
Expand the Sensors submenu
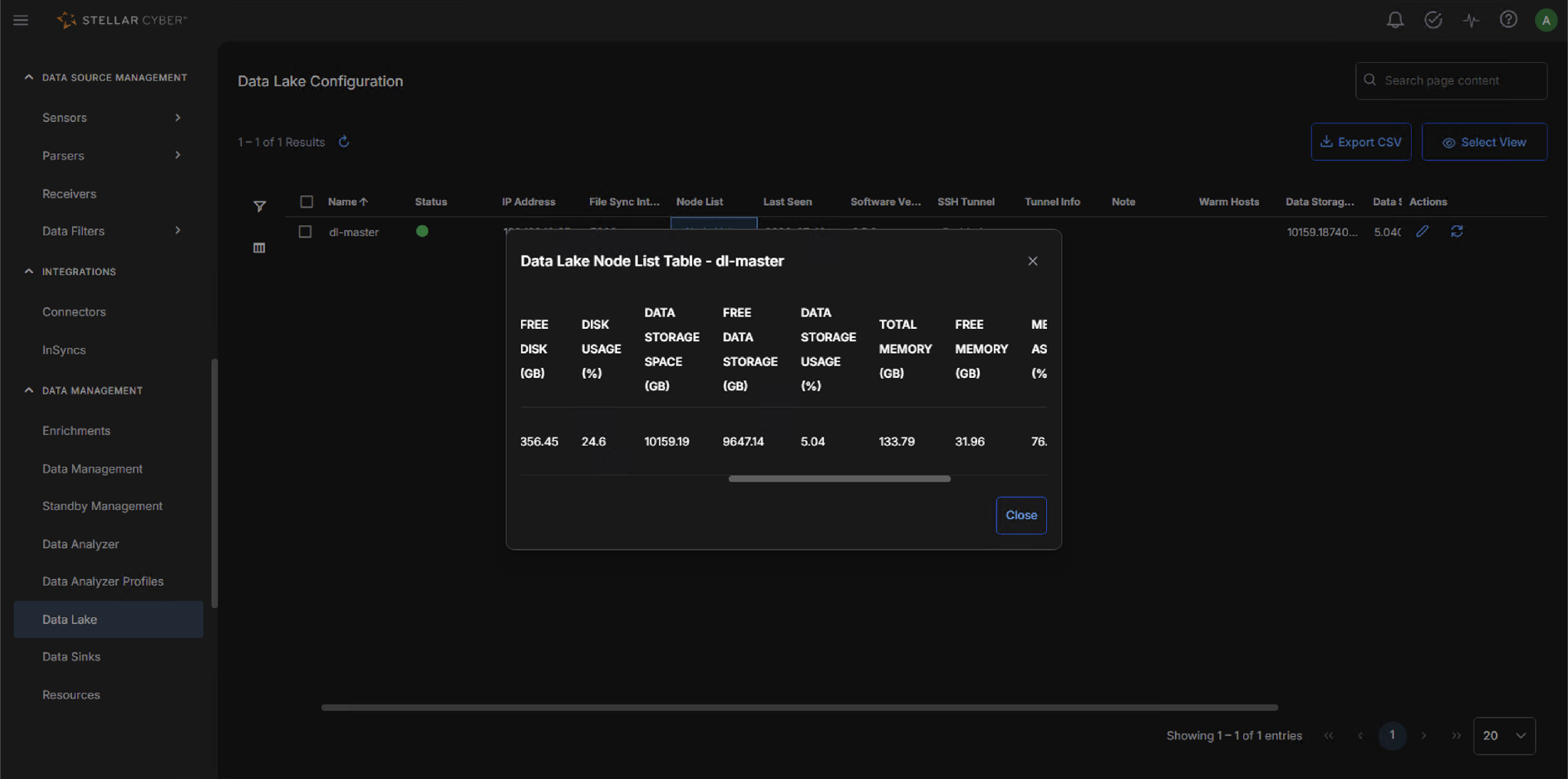tap(178, 117)
